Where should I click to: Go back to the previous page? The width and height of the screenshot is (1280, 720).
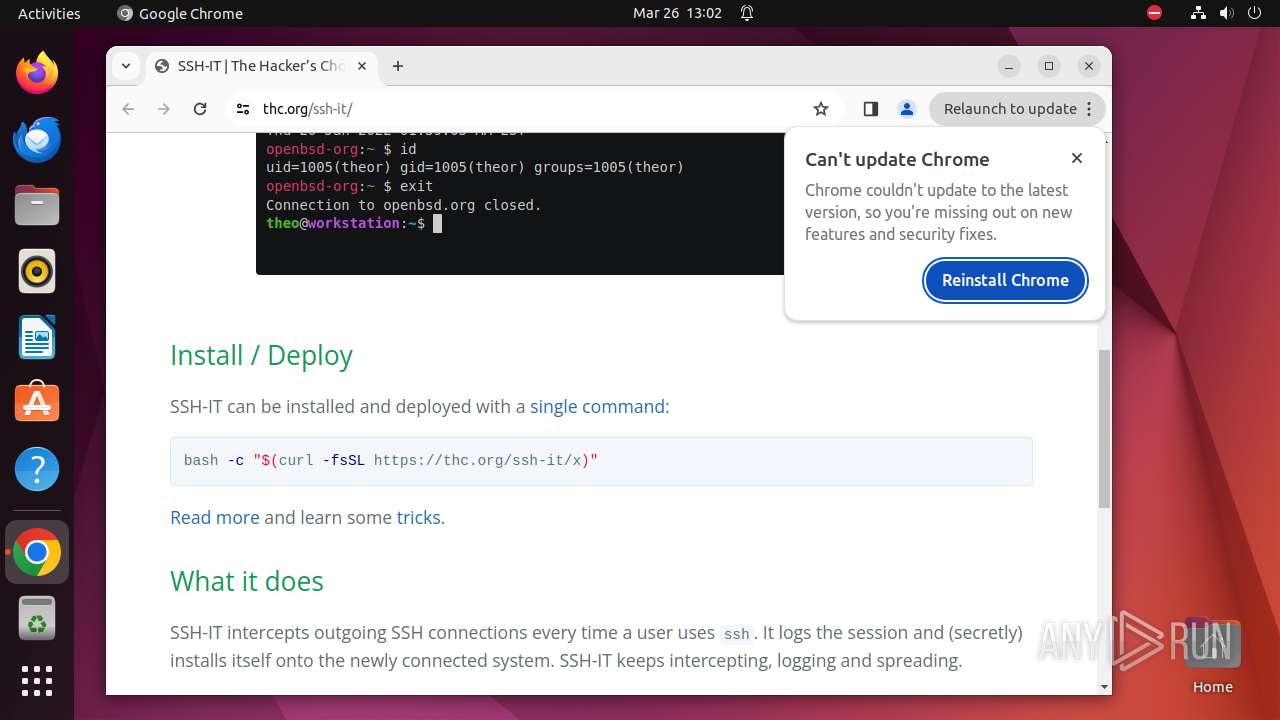tap(128, 109)
